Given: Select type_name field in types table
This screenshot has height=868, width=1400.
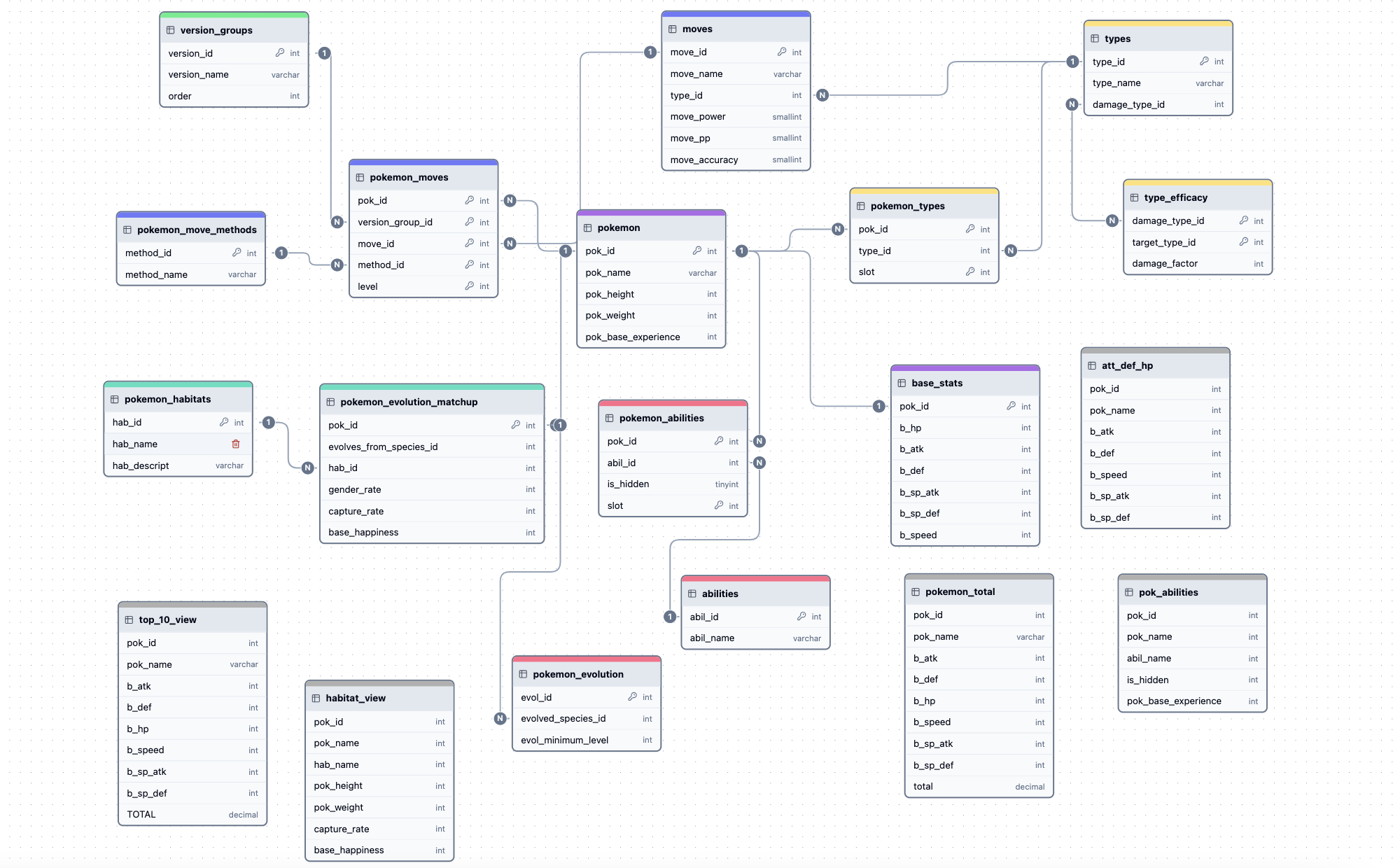Looking at the screenshot, I should click(x=1158, y=83).
